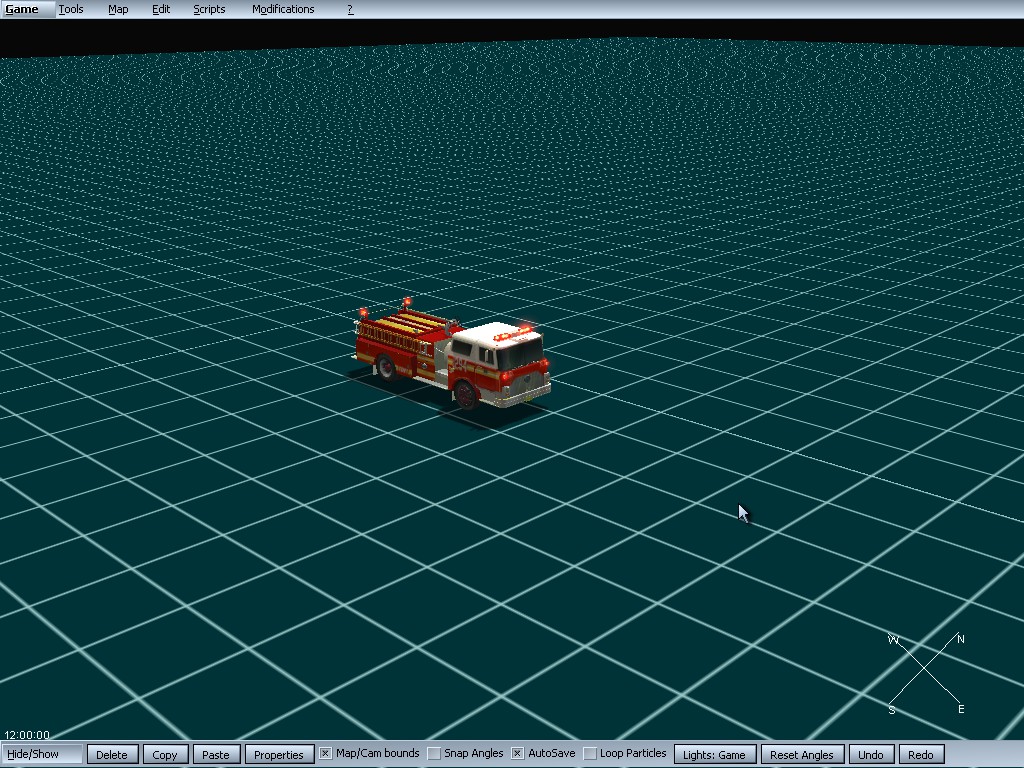Toggle the AutoSave checkbox
This screenshot has width=1024, height=768.
(x=517, y=754)
